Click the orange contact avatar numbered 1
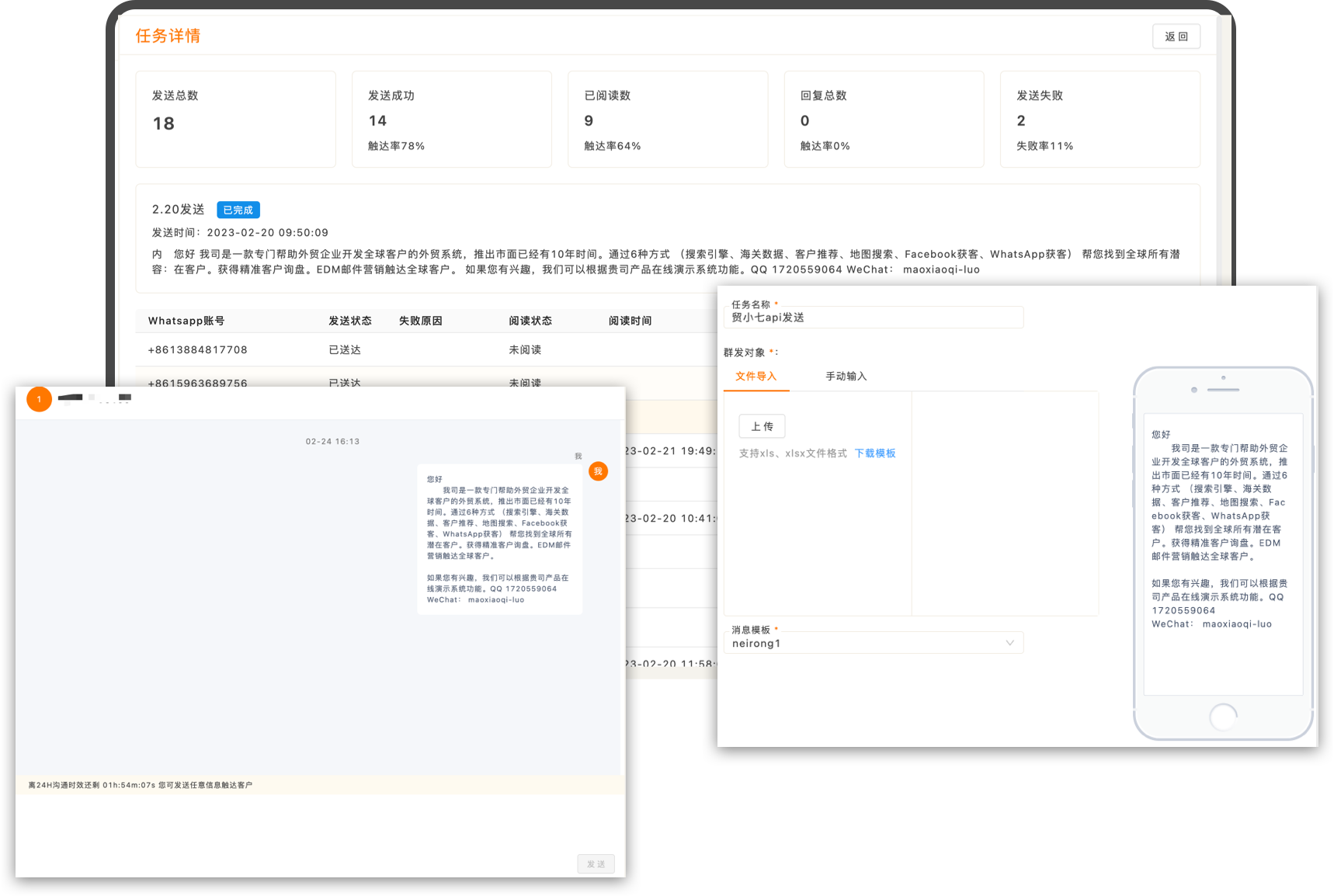The height and width of the screenshot is (896, 1334). (39, 399)
